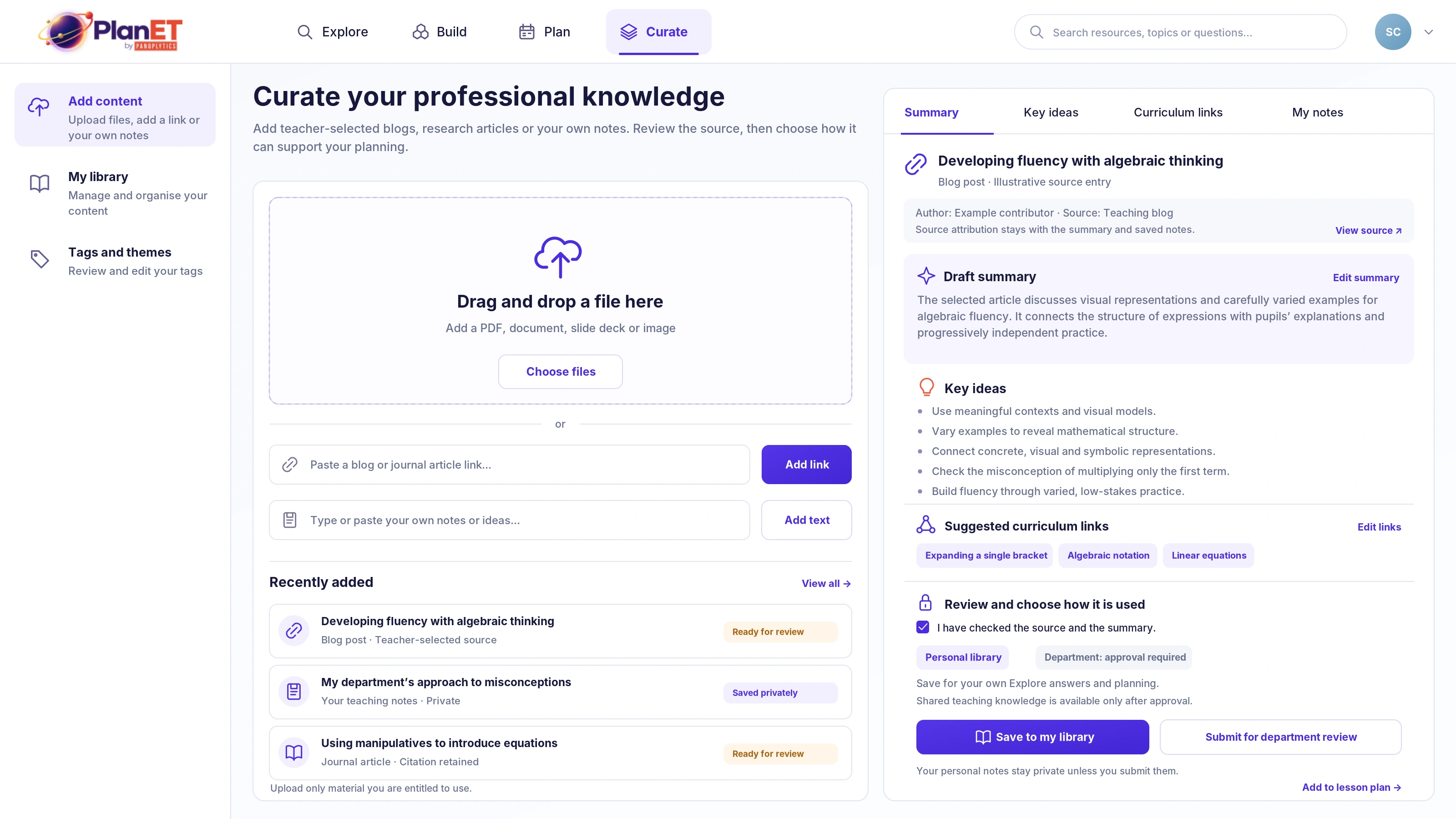Click book icon beside Using manipulatives item
Viewport: 1456px width, 819px height.
pyautogui.click(x=294, y=752)
